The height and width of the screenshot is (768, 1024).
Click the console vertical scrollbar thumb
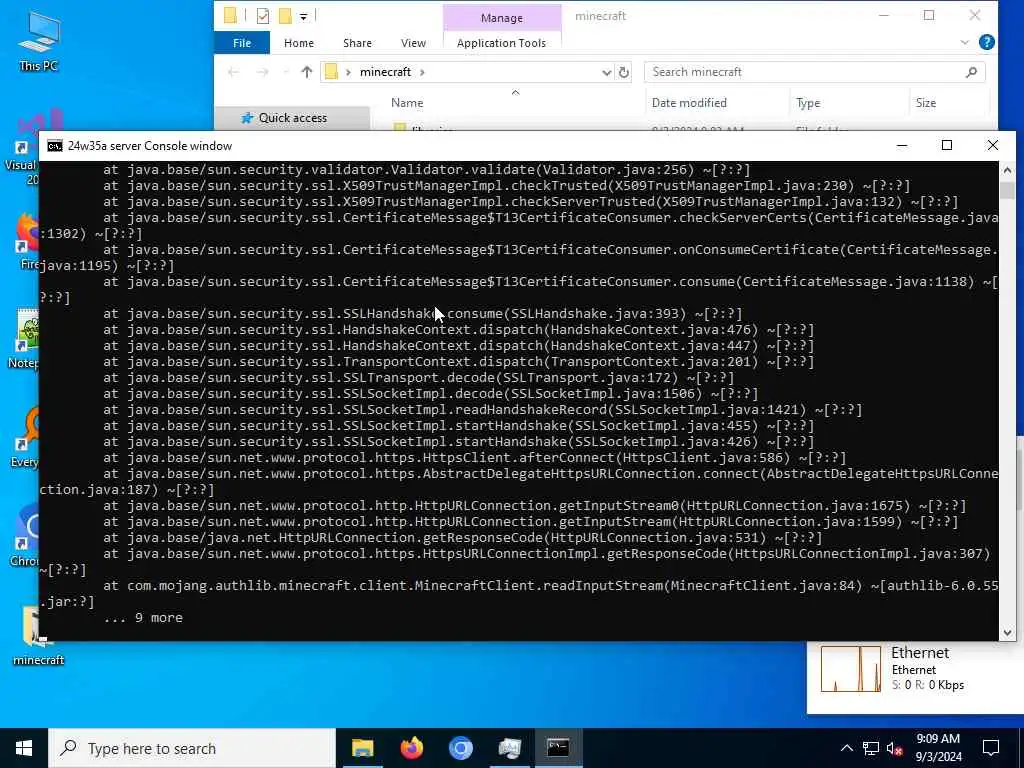click(x=1007, y=191)
